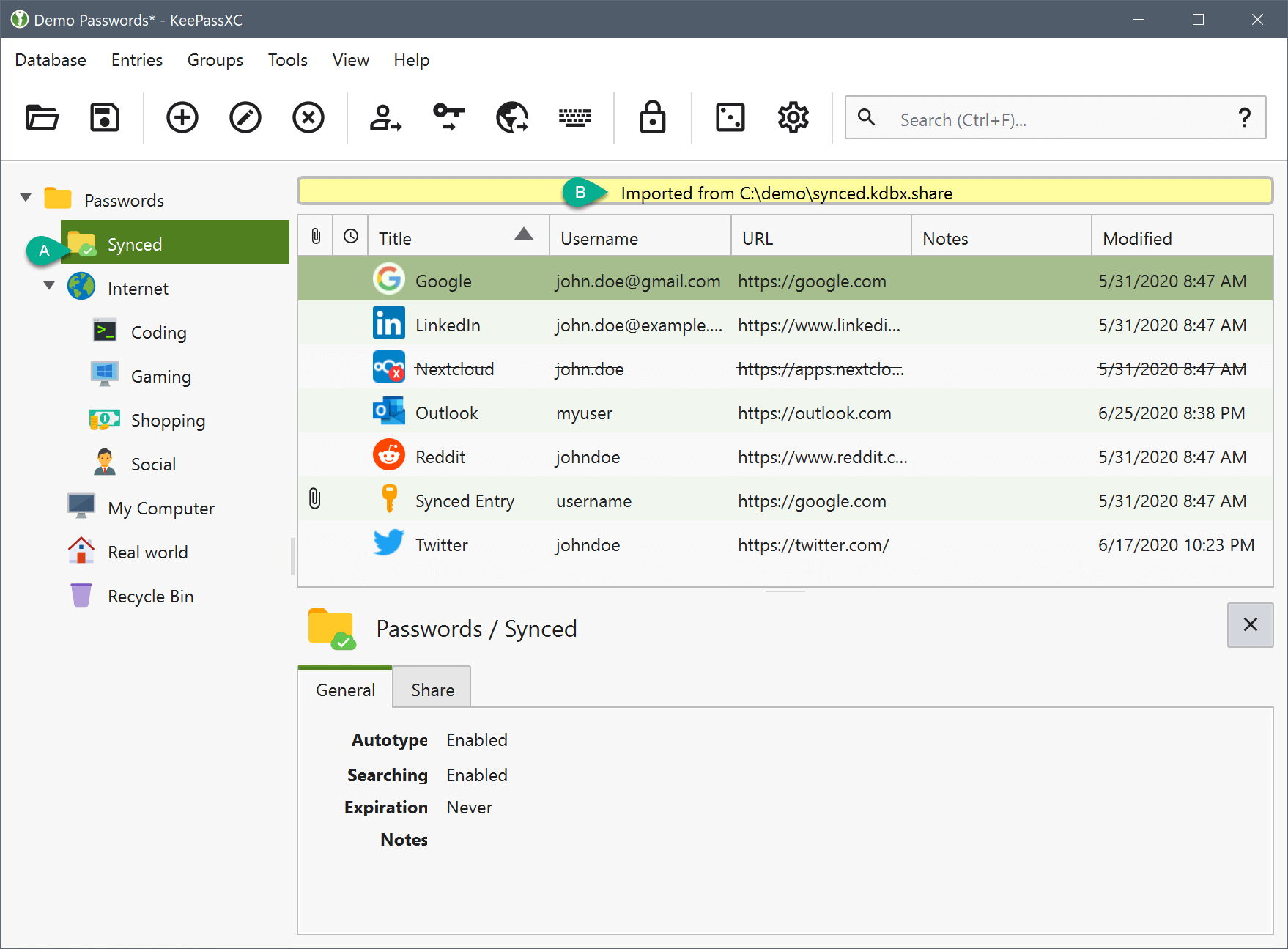Screen dimensions: 1288x949
Task: Click the search help question mark
Action: point(1243,118)
